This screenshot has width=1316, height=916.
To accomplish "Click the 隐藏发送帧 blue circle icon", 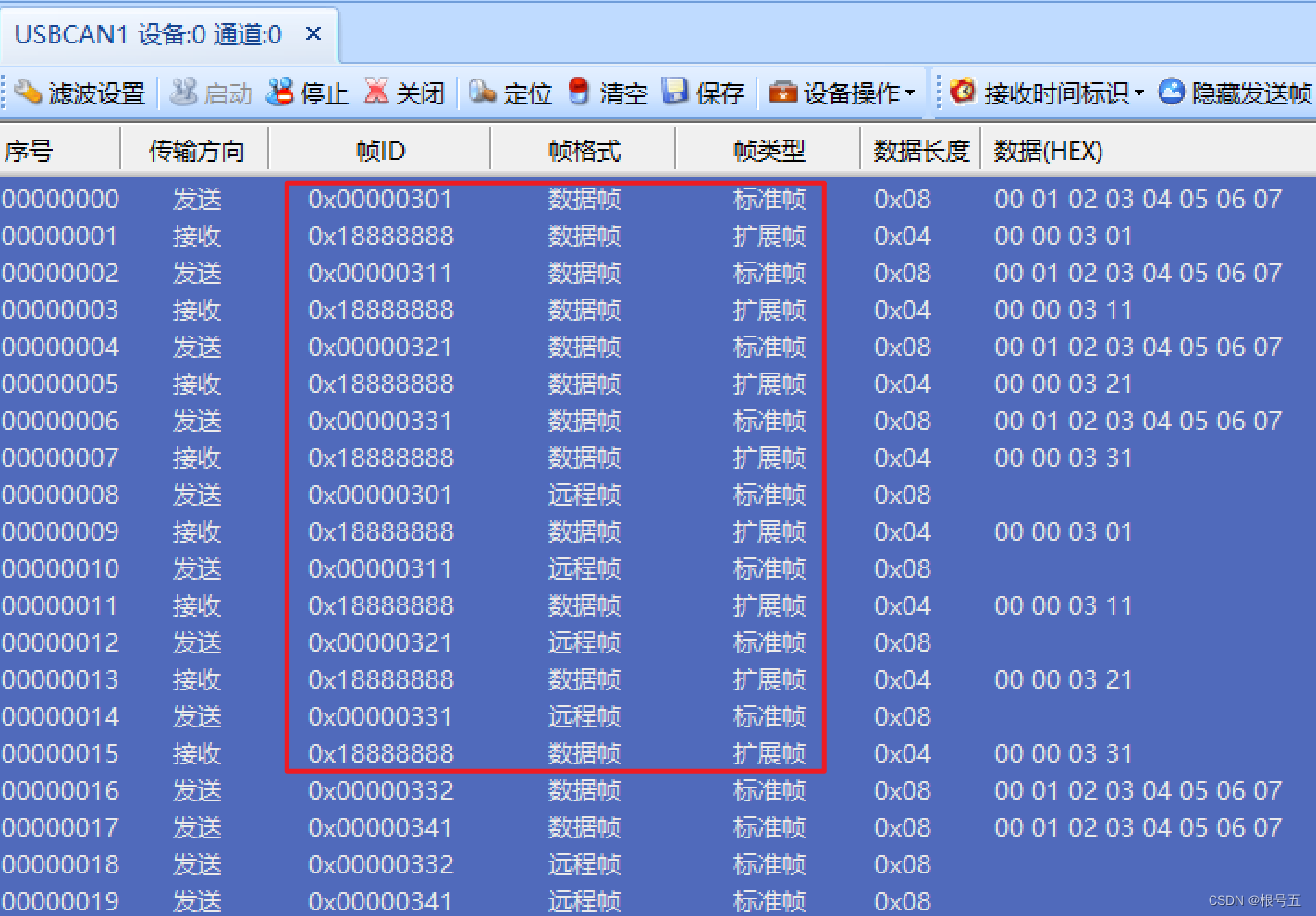I will [x=1172, y=91].
